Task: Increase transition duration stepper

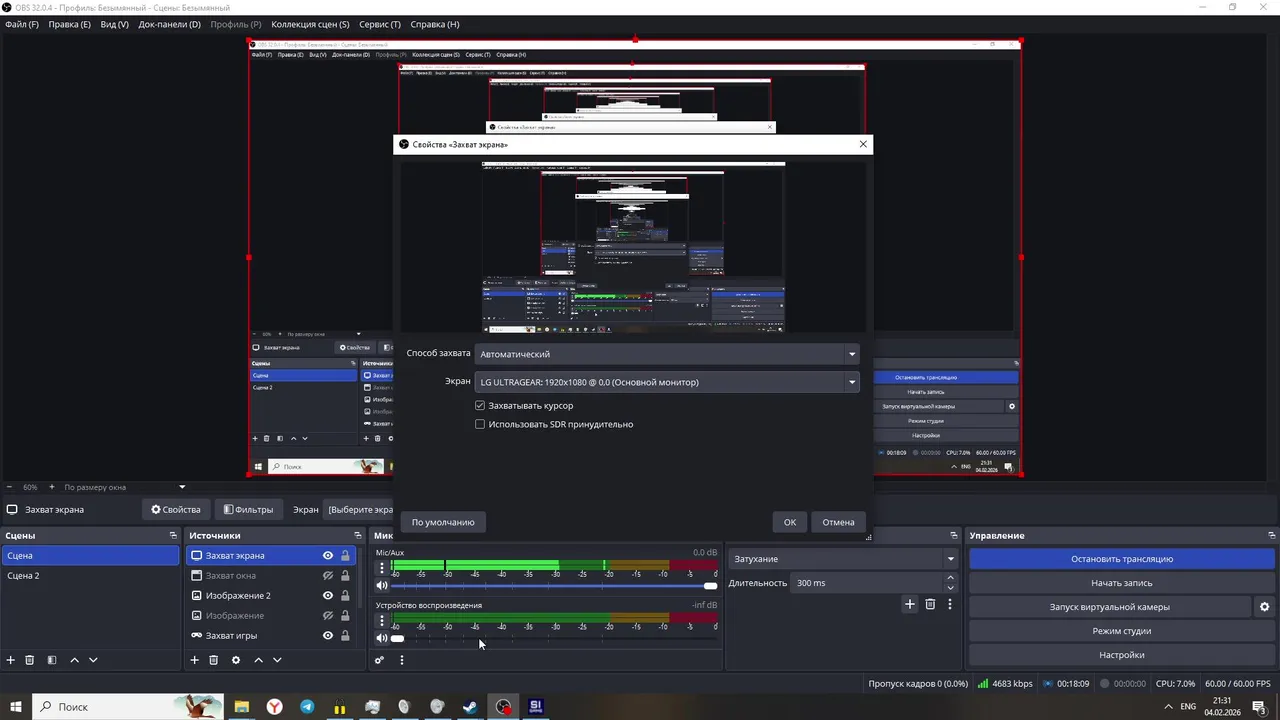Action: tap(950, 578)
